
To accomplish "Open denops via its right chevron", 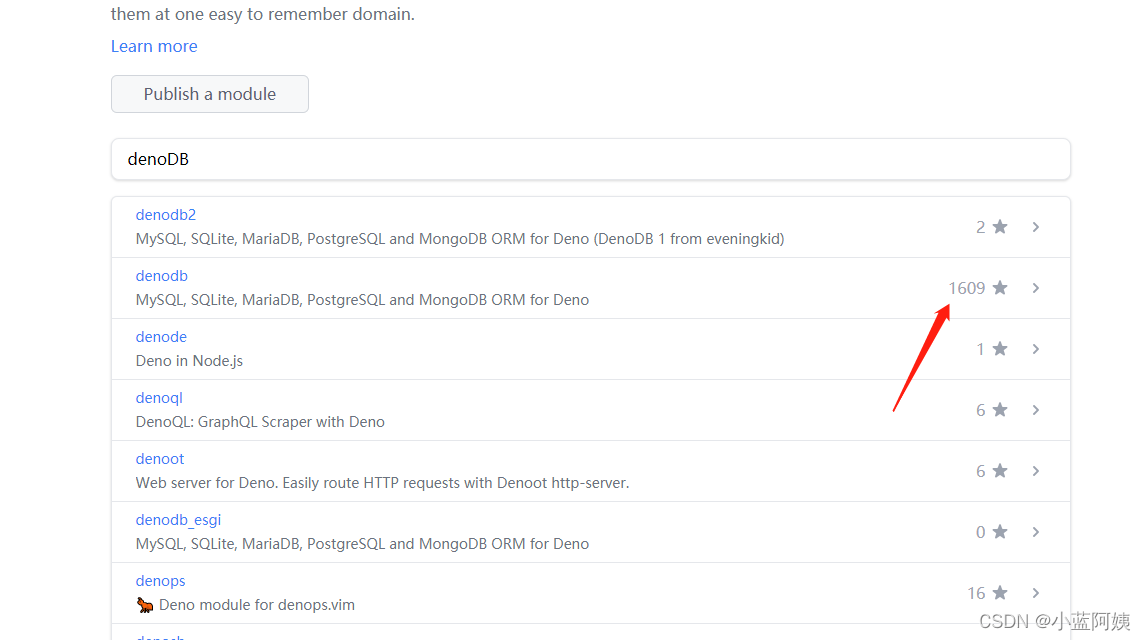I will pyautogui.click(x=1036, y=593).
